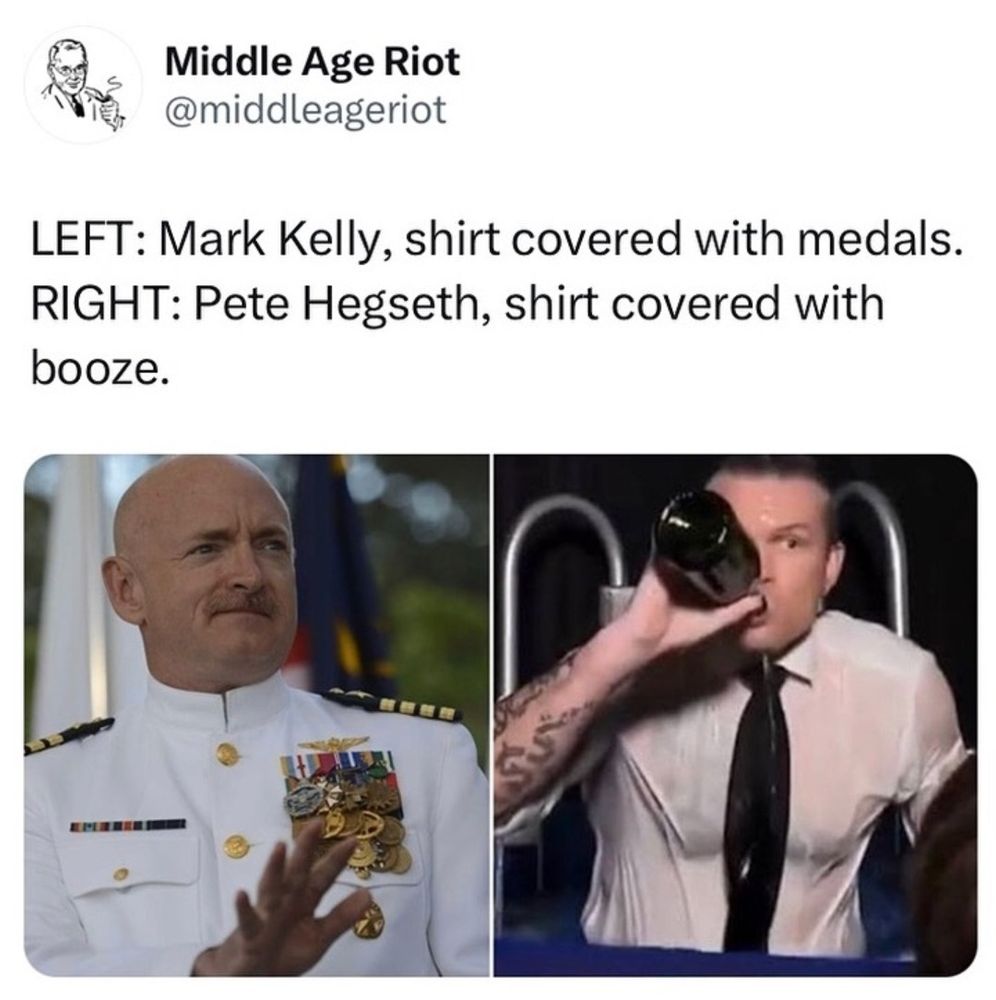The width and height of the screenshot is (996, 1000).
Task: Click the Middle Age Riot display name
Action: point(312,62)
